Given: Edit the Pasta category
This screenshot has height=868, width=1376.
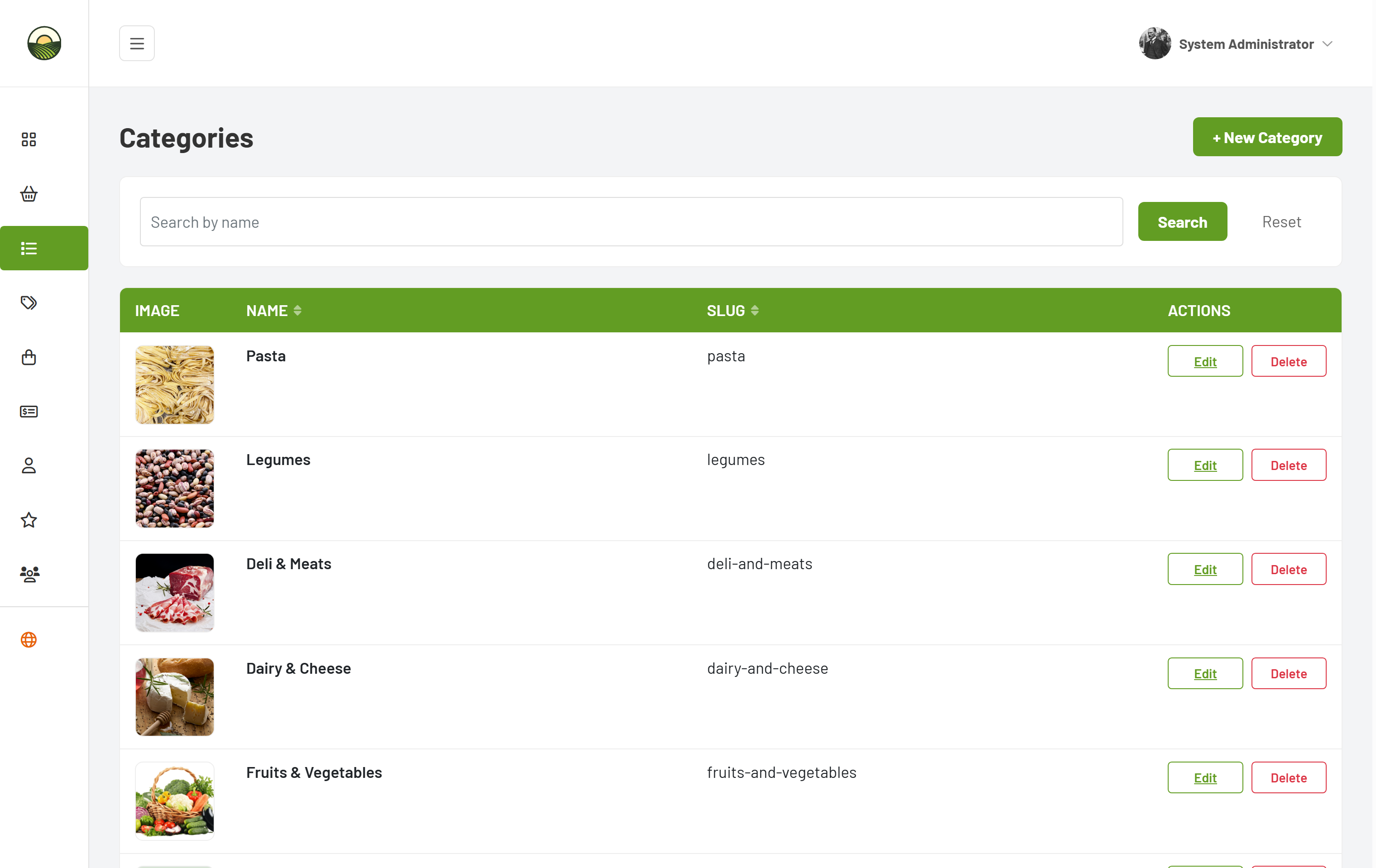Looking at the screenshot, I should click(1205, 361).
